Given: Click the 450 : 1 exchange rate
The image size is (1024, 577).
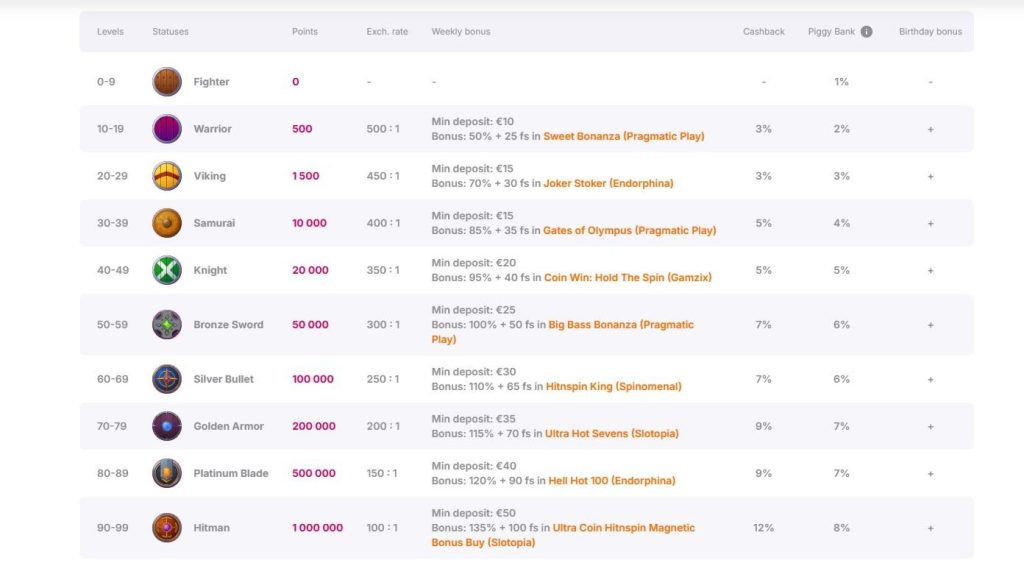Looking at the screenshot, I should (x=383, y=176).
